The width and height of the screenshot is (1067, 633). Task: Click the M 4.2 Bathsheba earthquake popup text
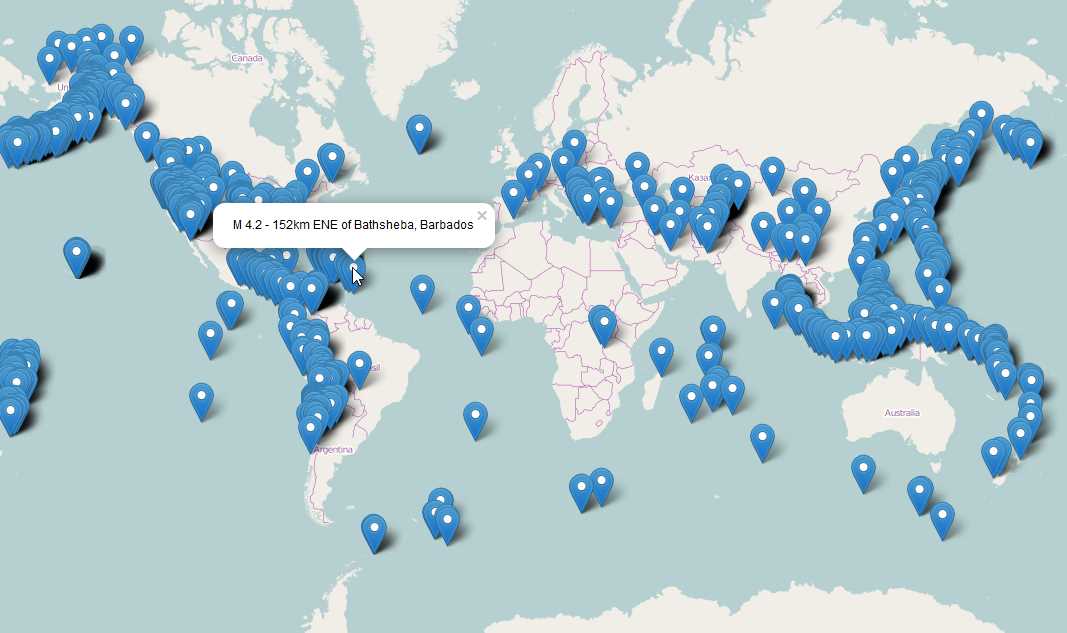click(x=352, y=226)
